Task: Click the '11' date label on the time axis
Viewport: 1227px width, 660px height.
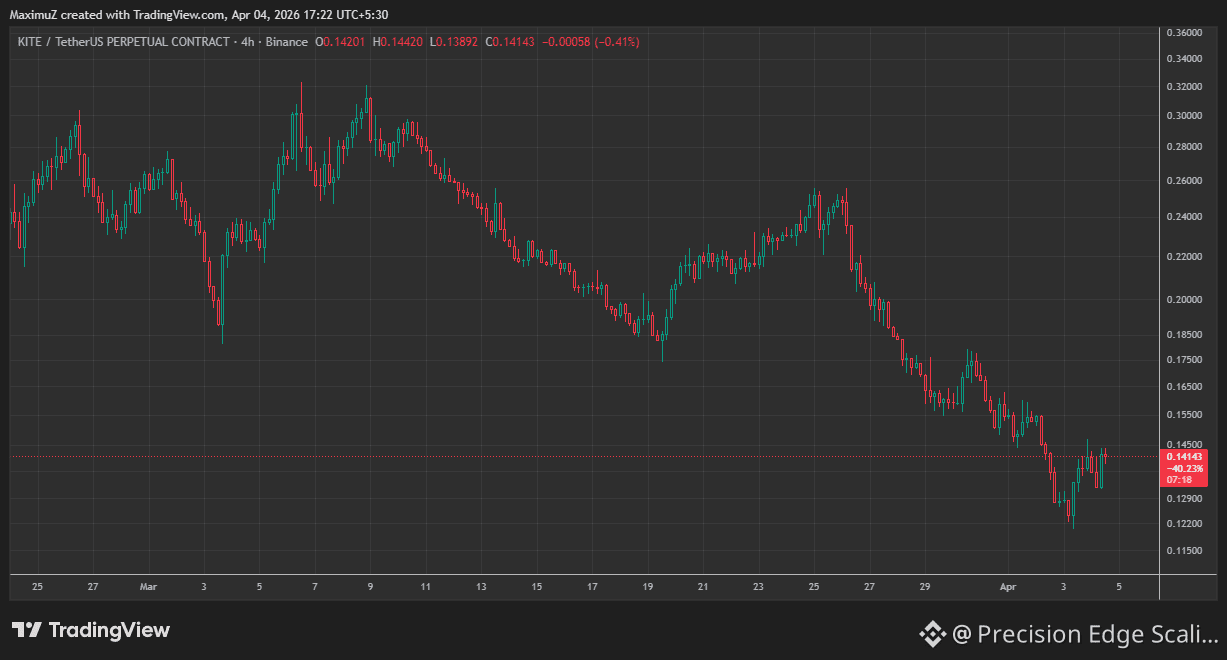Action: pyautogui.click(x=426, y=587)
